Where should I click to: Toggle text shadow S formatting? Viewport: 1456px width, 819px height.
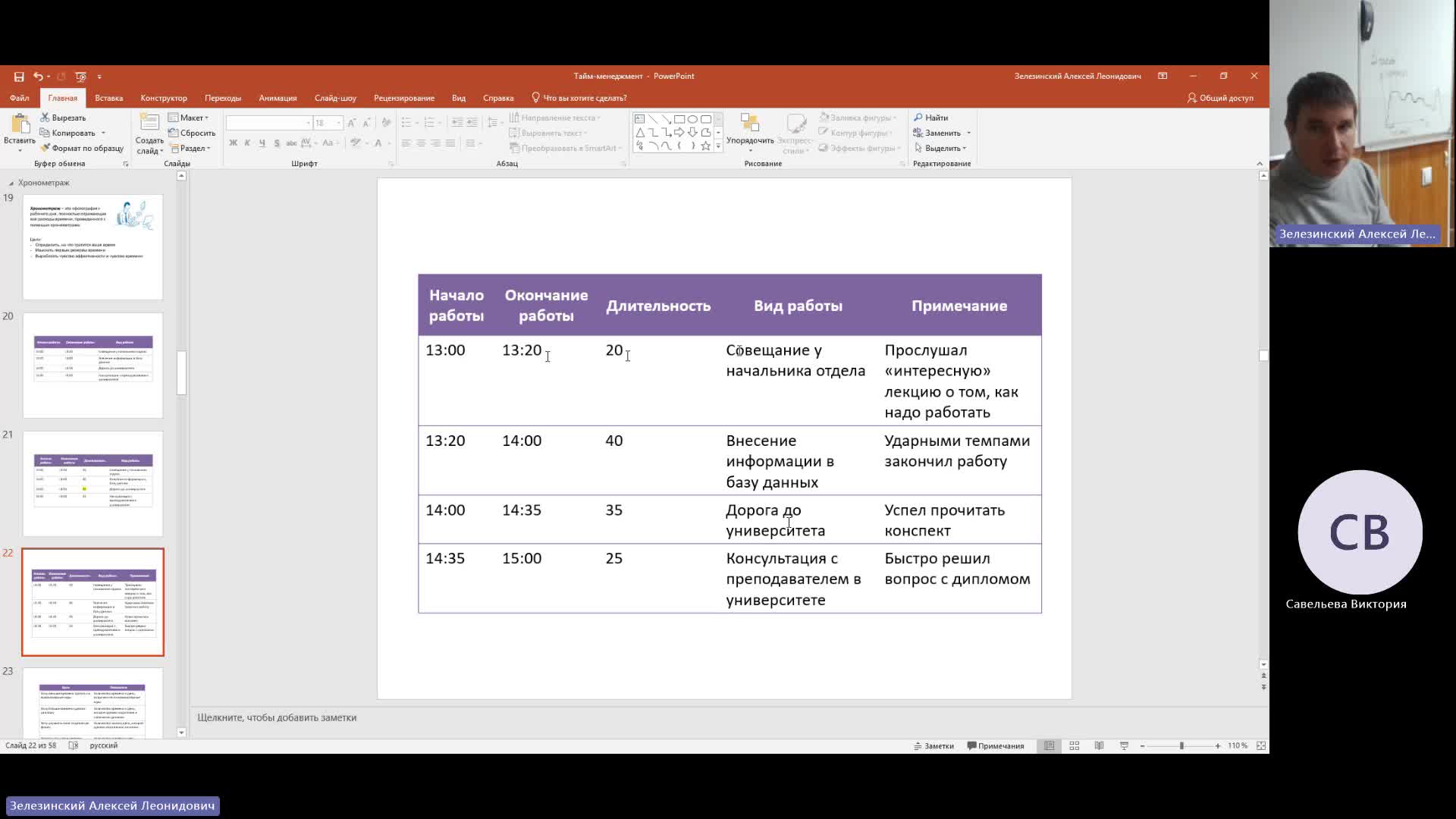pos(277,143)
